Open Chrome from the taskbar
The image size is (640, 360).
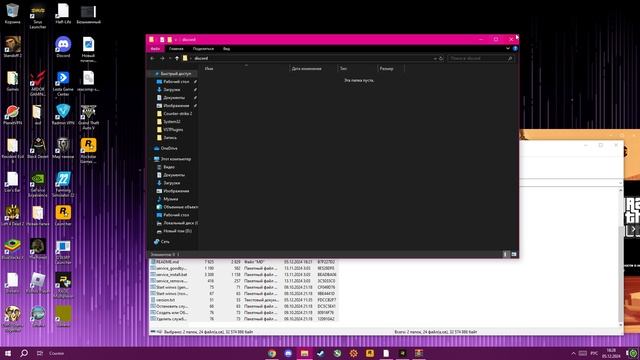[x=272, y=353]
